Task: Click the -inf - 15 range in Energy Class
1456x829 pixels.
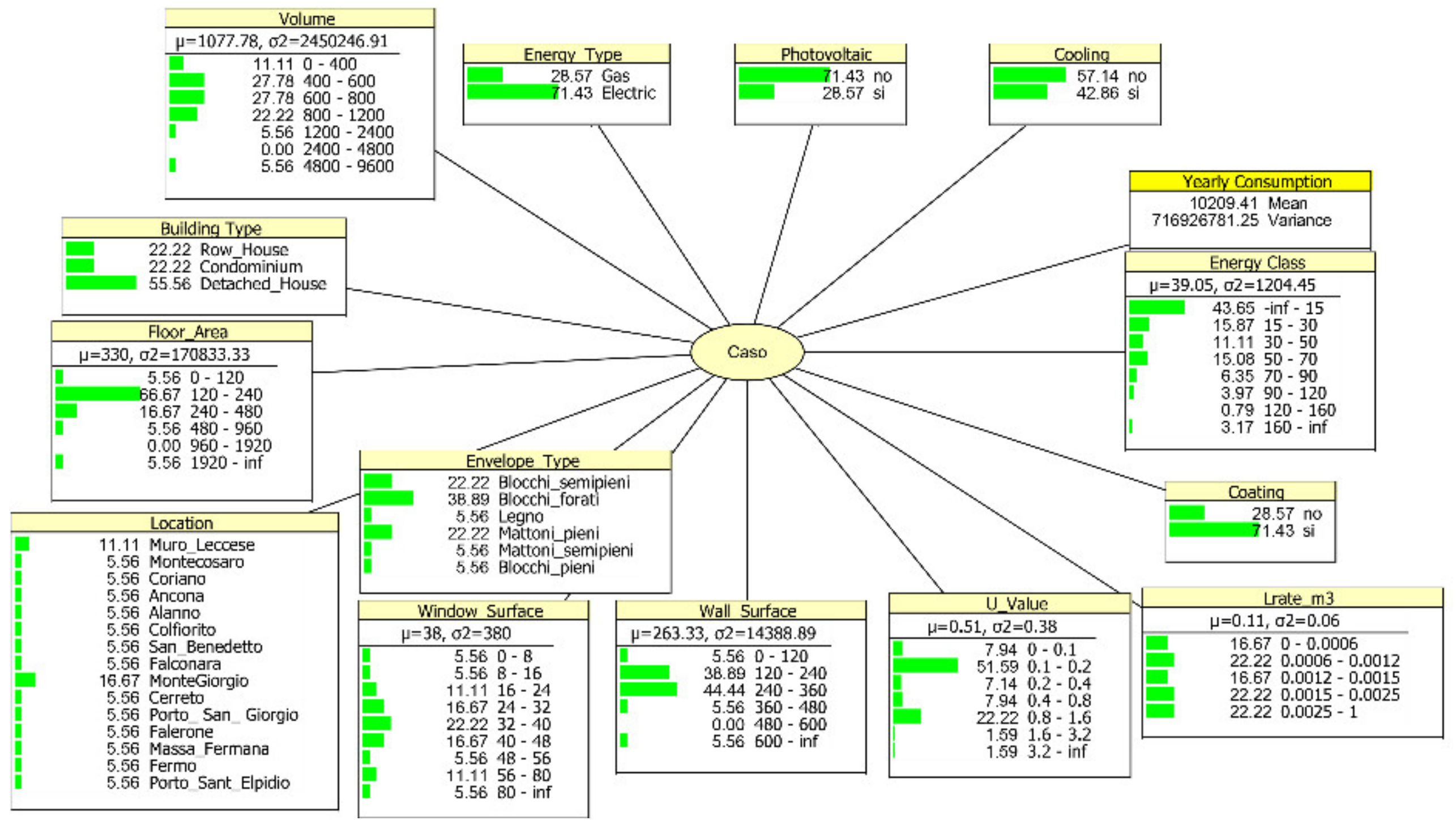Action: pyautogui.click(x=1293, y=308)
